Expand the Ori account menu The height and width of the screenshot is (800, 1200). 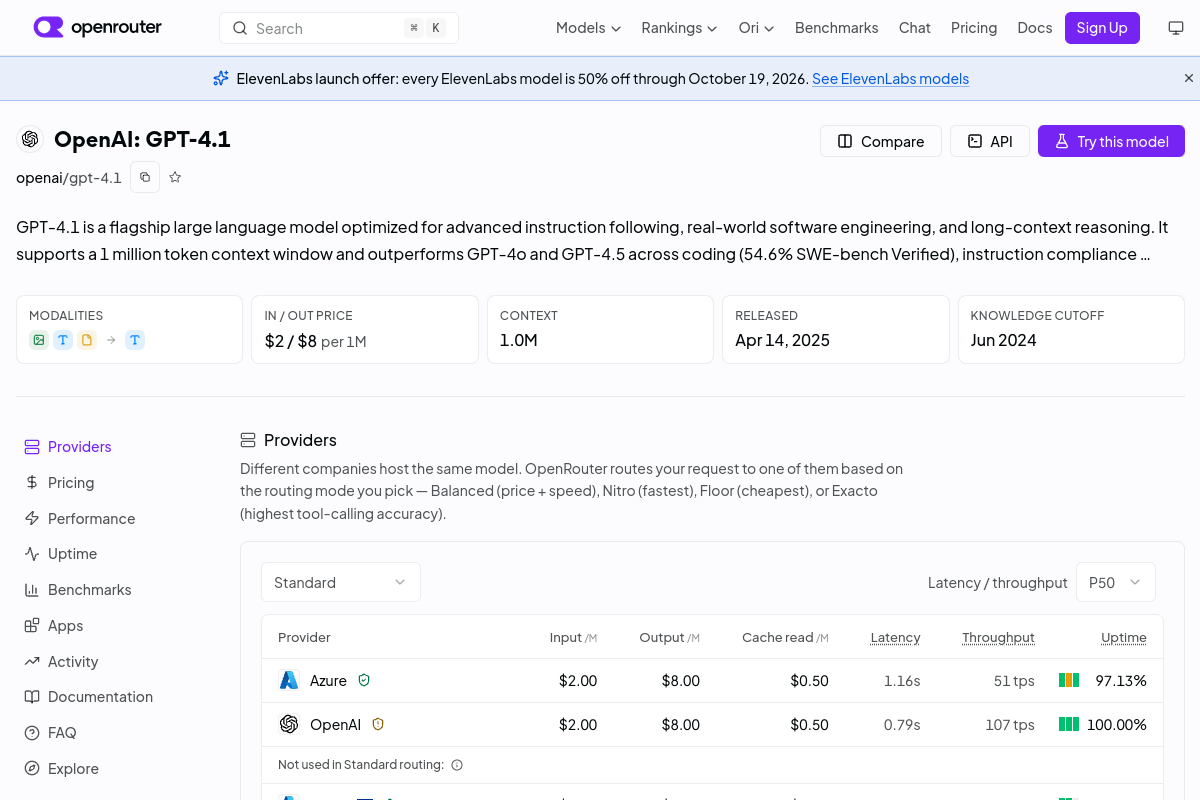(x=756, y=28)
